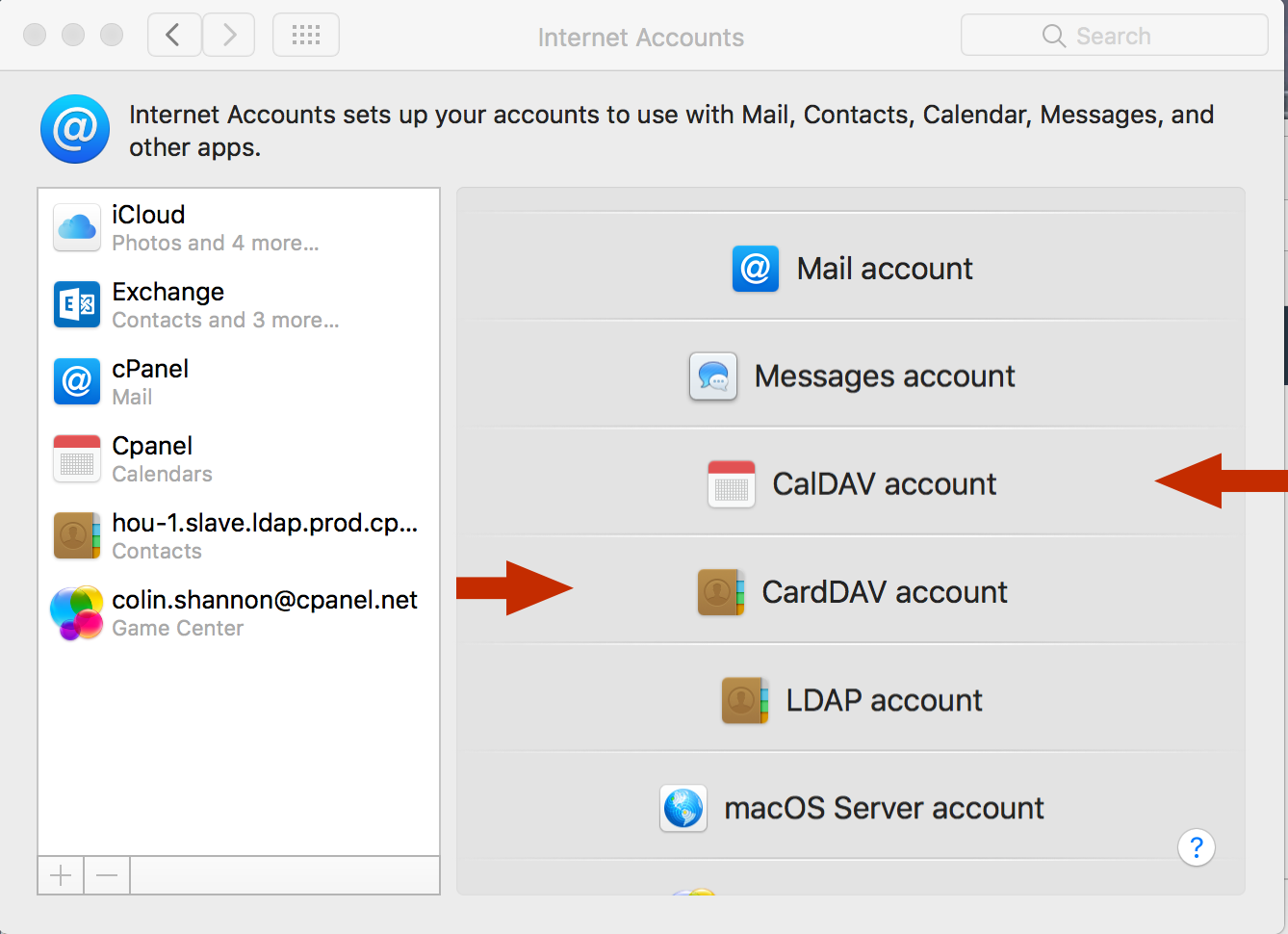This screenshot has width=1288, height=934.
Task: Click the iCloud cloud icon
Action: click(77, 227)
